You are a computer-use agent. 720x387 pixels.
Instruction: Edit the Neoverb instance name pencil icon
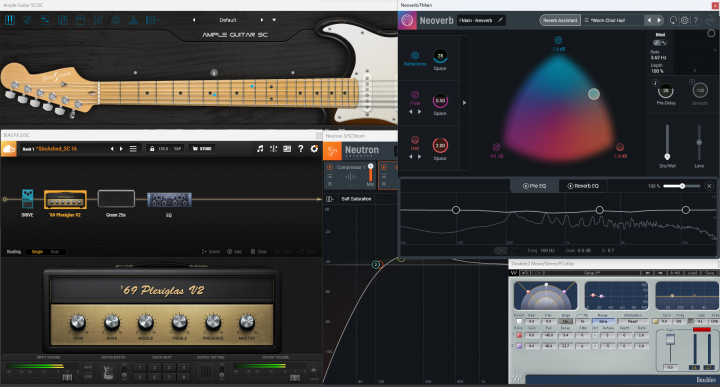click(500, 20)
